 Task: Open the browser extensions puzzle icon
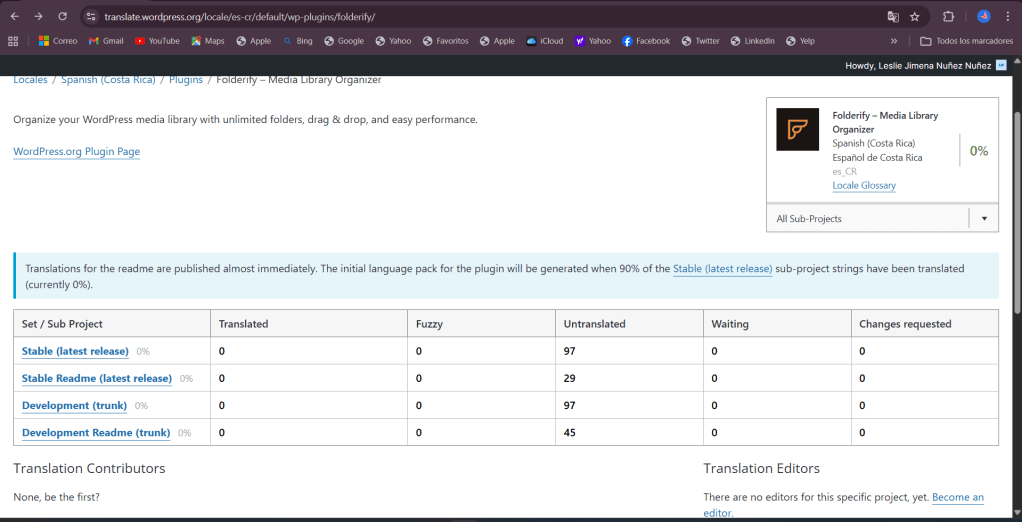point(949,17)
